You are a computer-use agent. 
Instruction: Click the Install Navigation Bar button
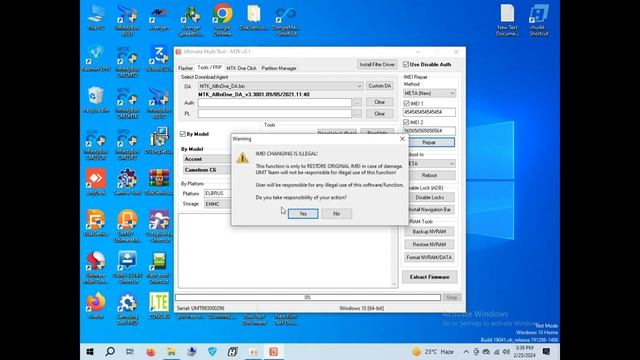point(431,209)
